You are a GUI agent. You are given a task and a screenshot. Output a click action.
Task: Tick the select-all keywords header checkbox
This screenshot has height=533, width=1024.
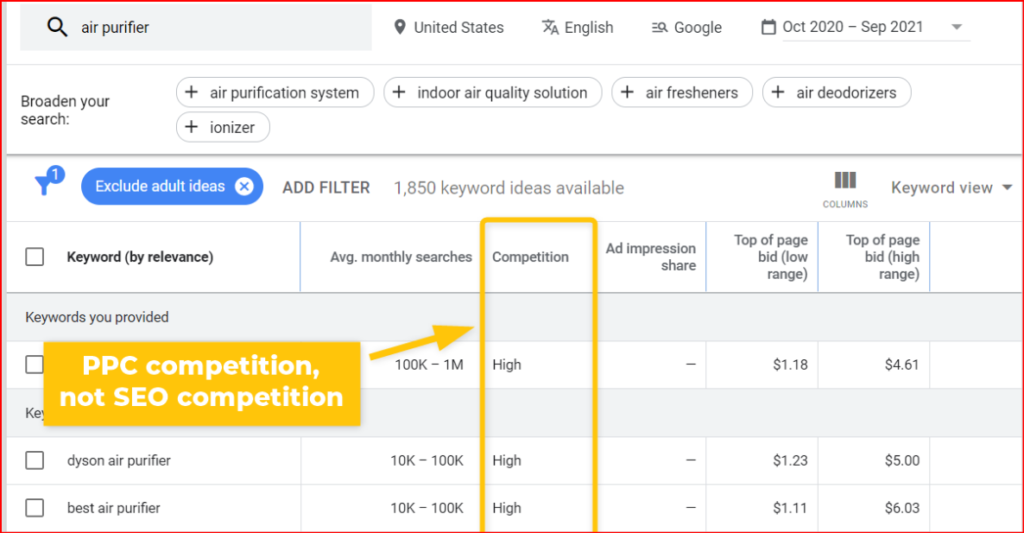[x=35, y=257]
